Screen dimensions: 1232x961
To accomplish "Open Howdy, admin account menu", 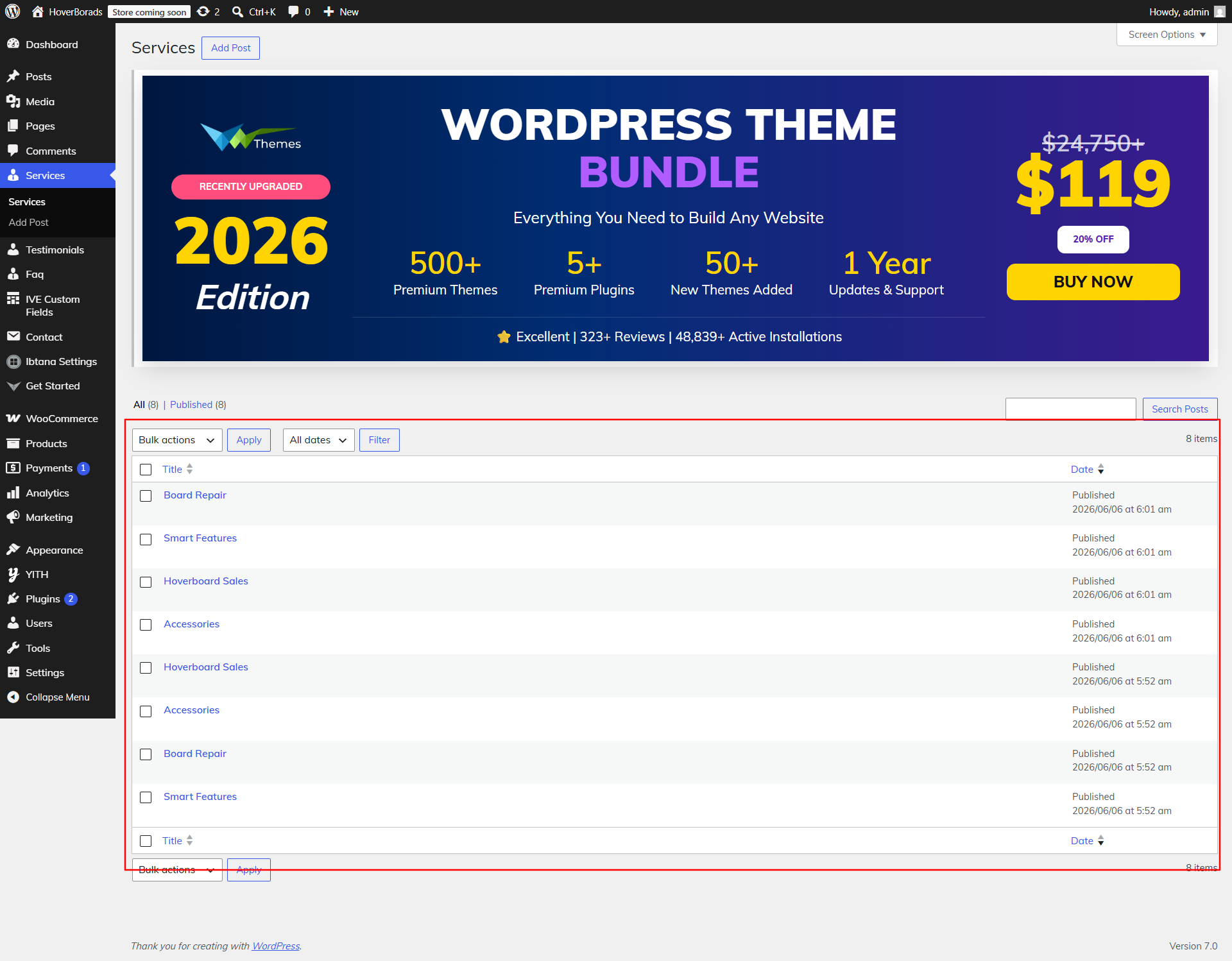I will 1187,12.
